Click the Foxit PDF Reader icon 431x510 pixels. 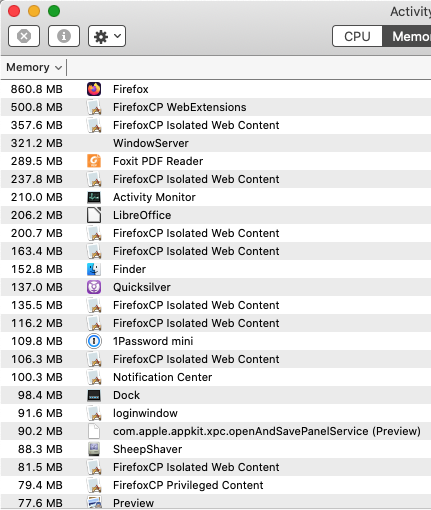click(94, 161)
